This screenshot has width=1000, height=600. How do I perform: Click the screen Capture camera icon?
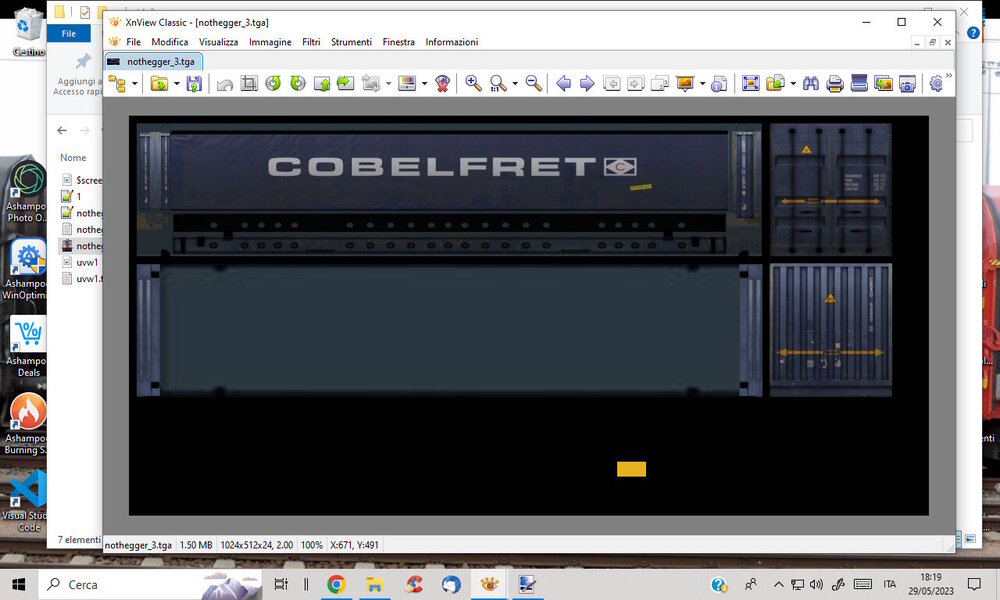click(x=908, y=84)
